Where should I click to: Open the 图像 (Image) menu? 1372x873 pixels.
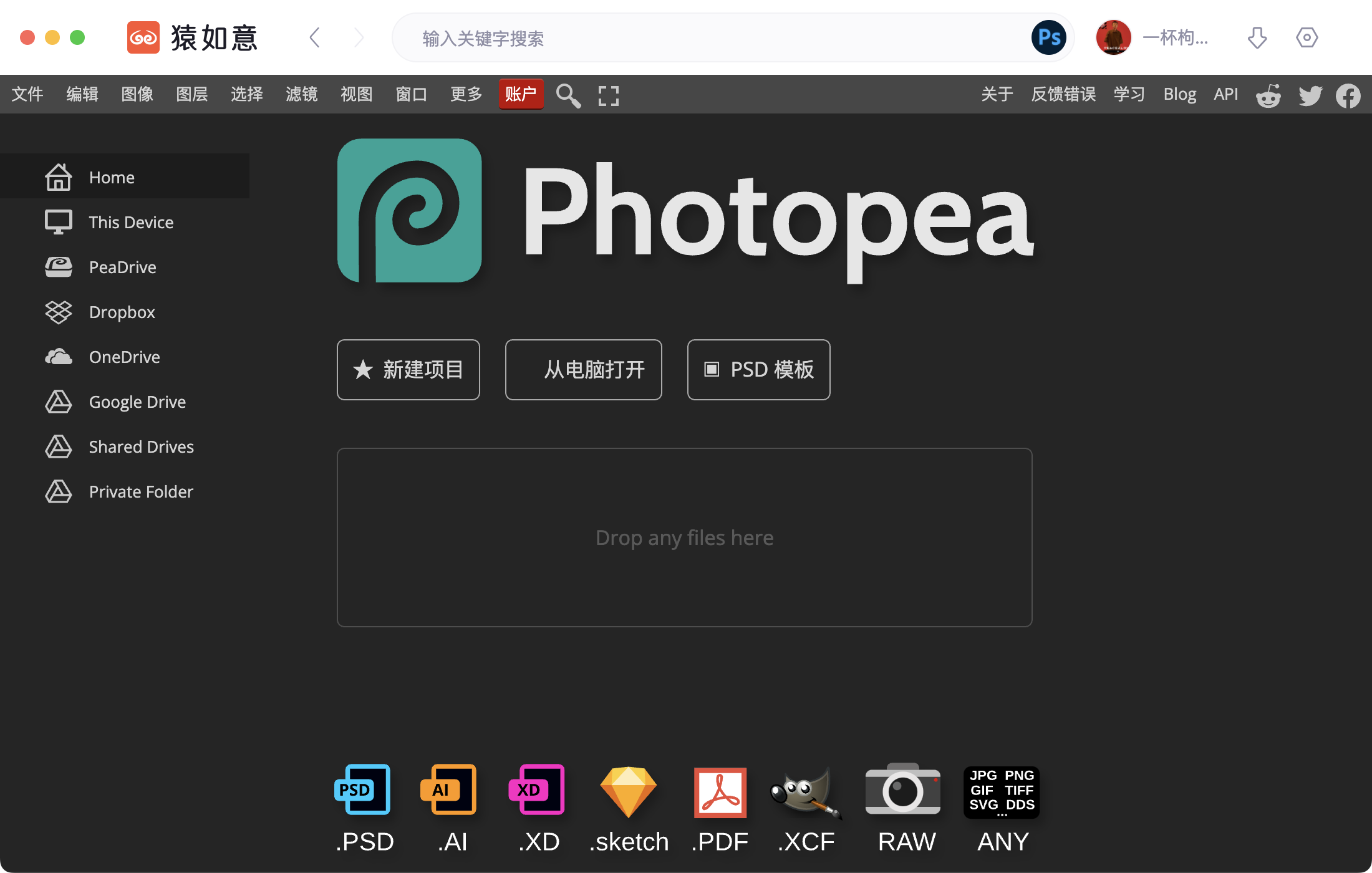pyautogui.click(x=137, y=94)
